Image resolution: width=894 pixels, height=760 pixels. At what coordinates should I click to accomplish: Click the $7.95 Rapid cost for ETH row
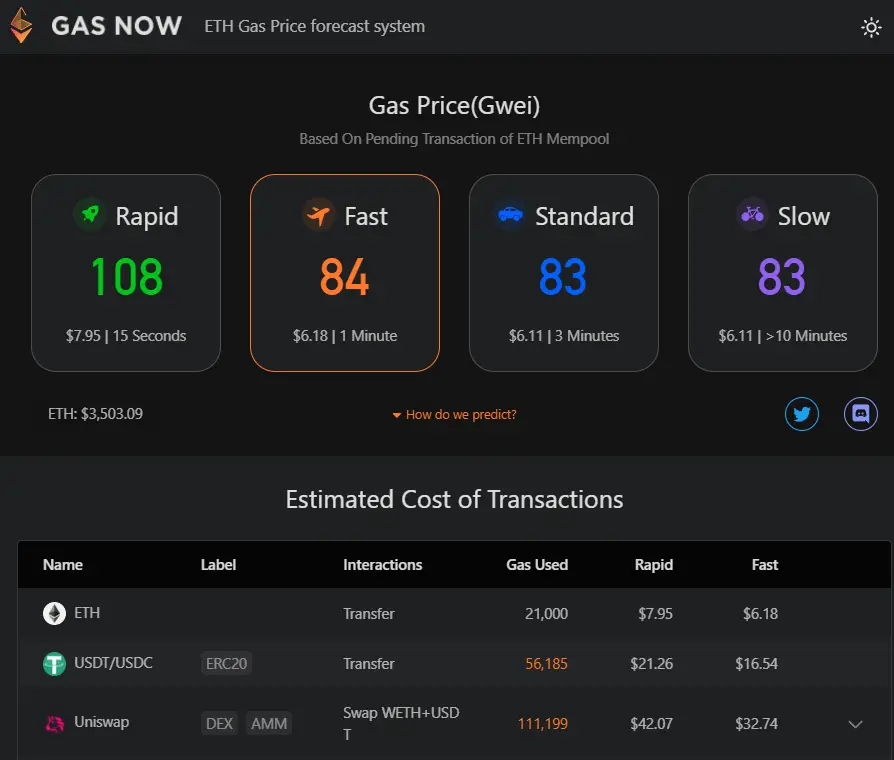[x=656, y=614]
